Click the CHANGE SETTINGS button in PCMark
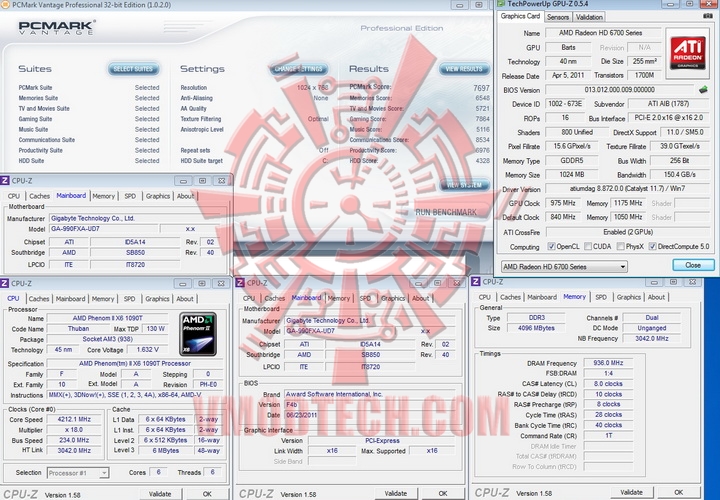 (299, 69)
